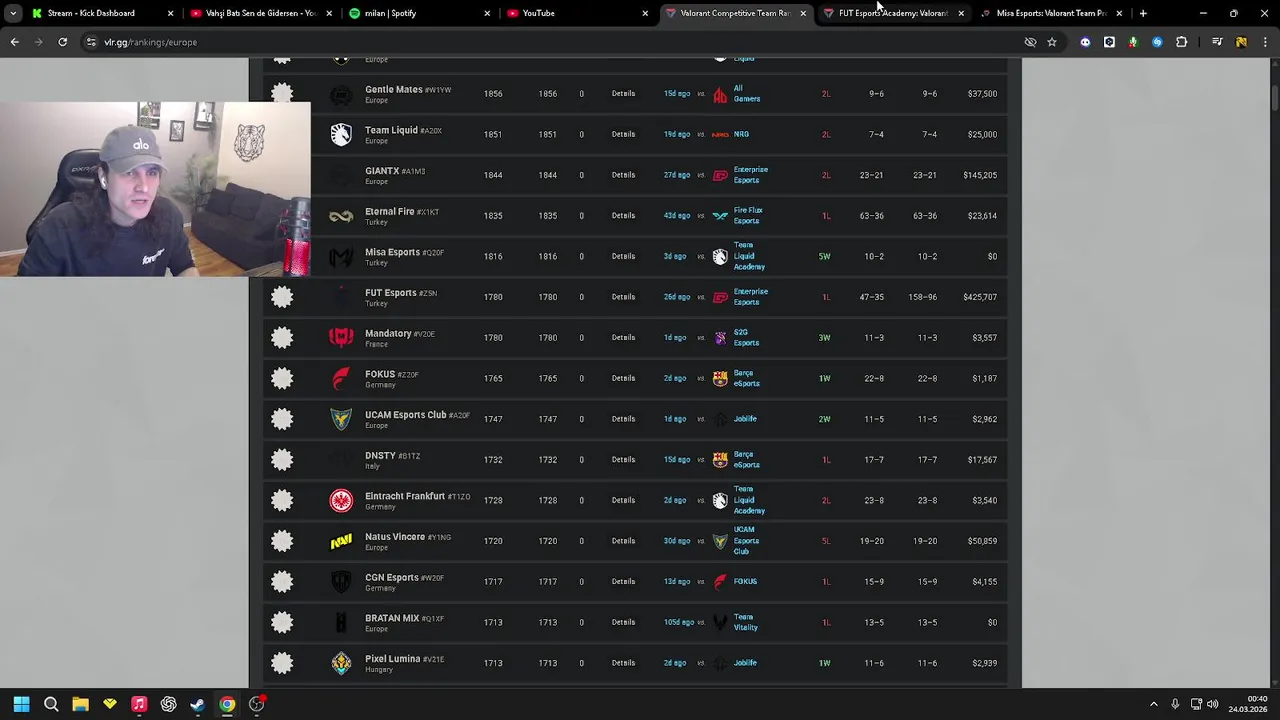
Task: Click the tracking protection eye icon
Action: tap(1030, 42)
